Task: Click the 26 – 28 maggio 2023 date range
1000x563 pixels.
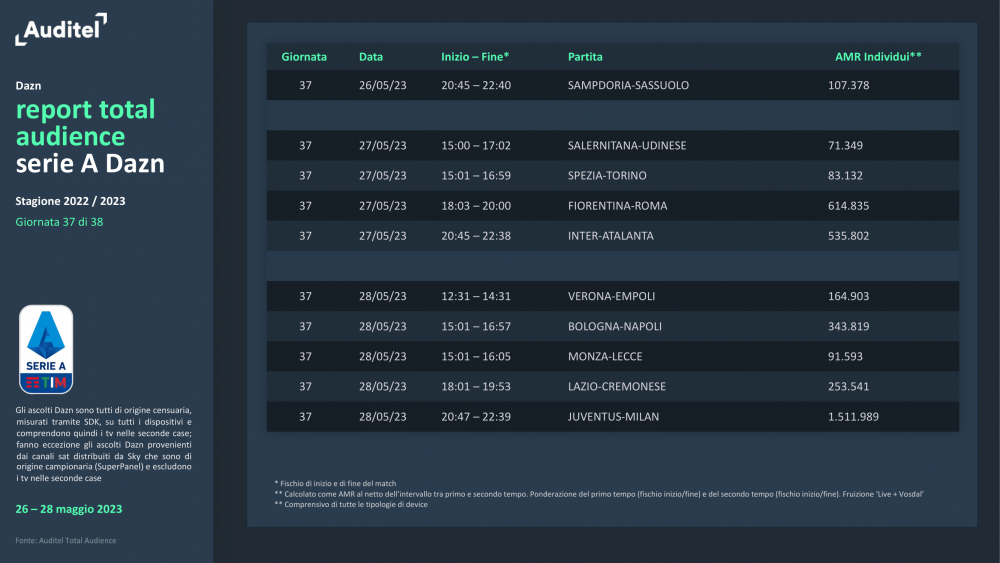Action: (69, 509)
